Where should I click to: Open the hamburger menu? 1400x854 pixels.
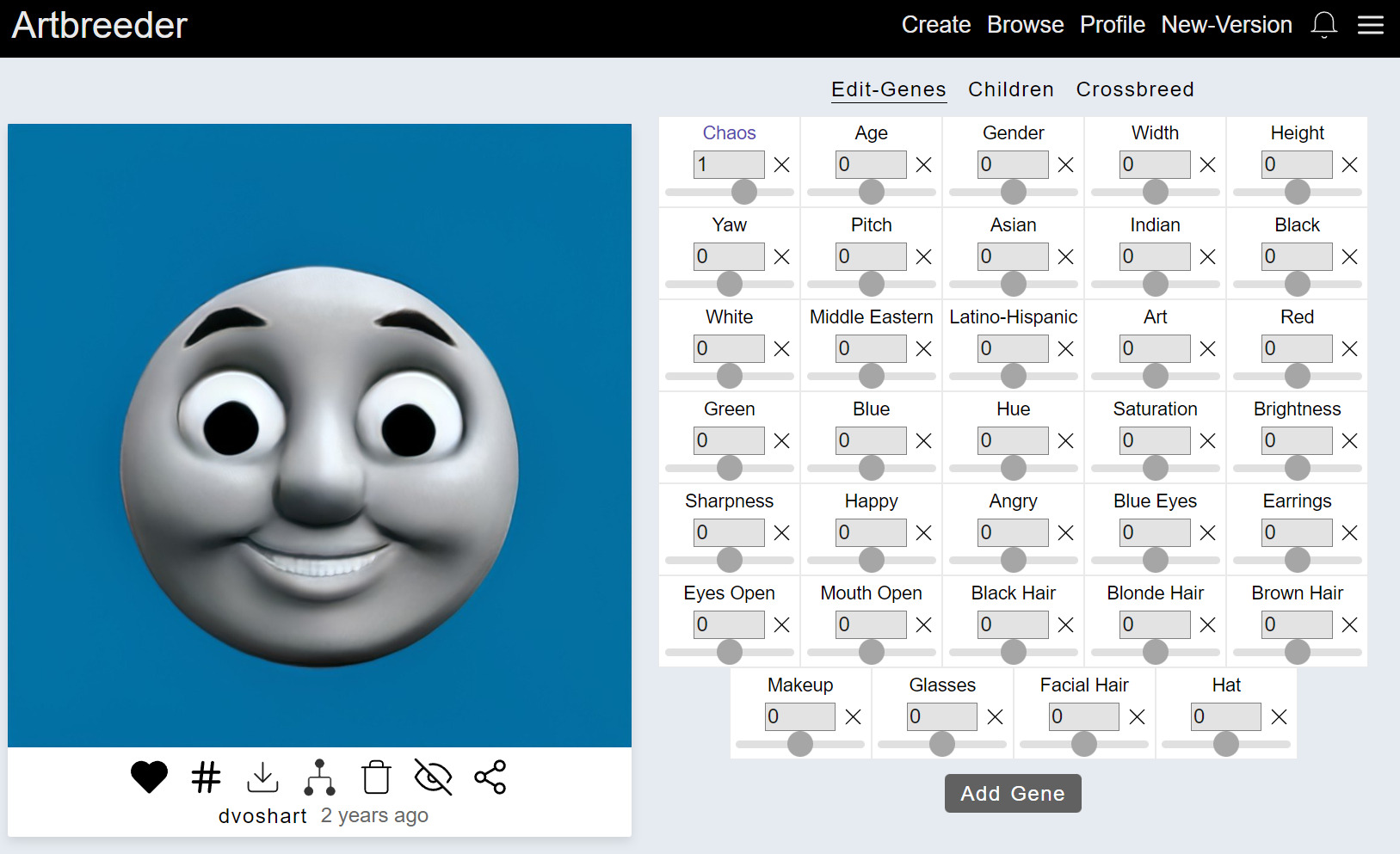pos(1371,25)
